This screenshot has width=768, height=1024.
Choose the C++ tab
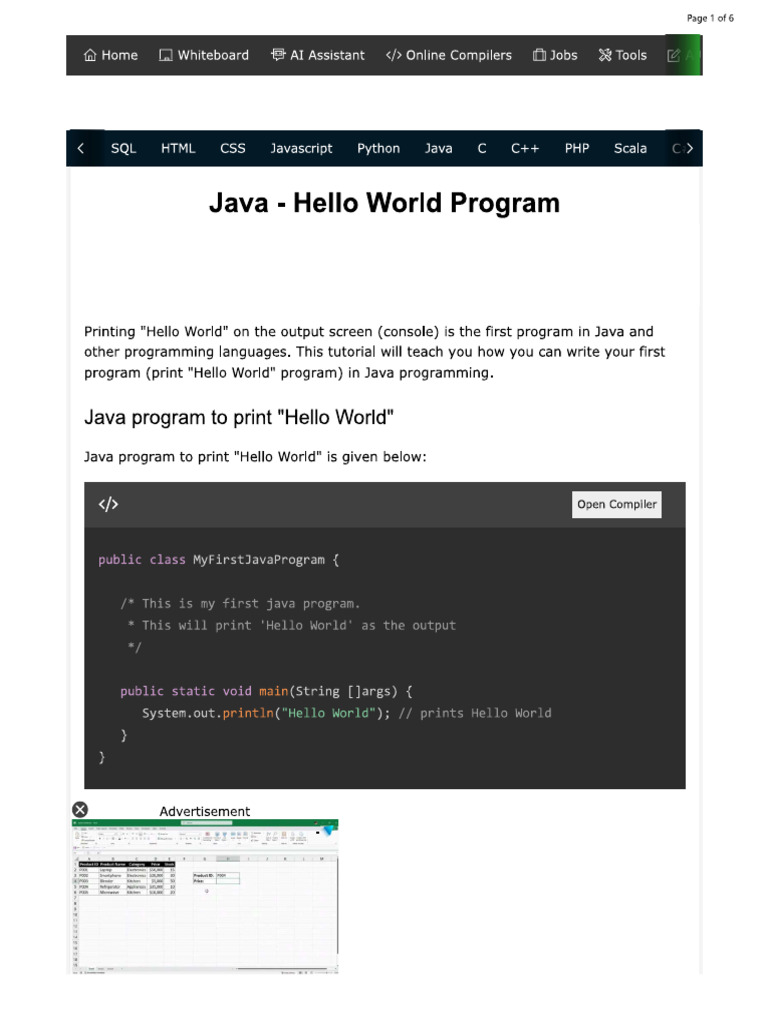click(525, 148)
